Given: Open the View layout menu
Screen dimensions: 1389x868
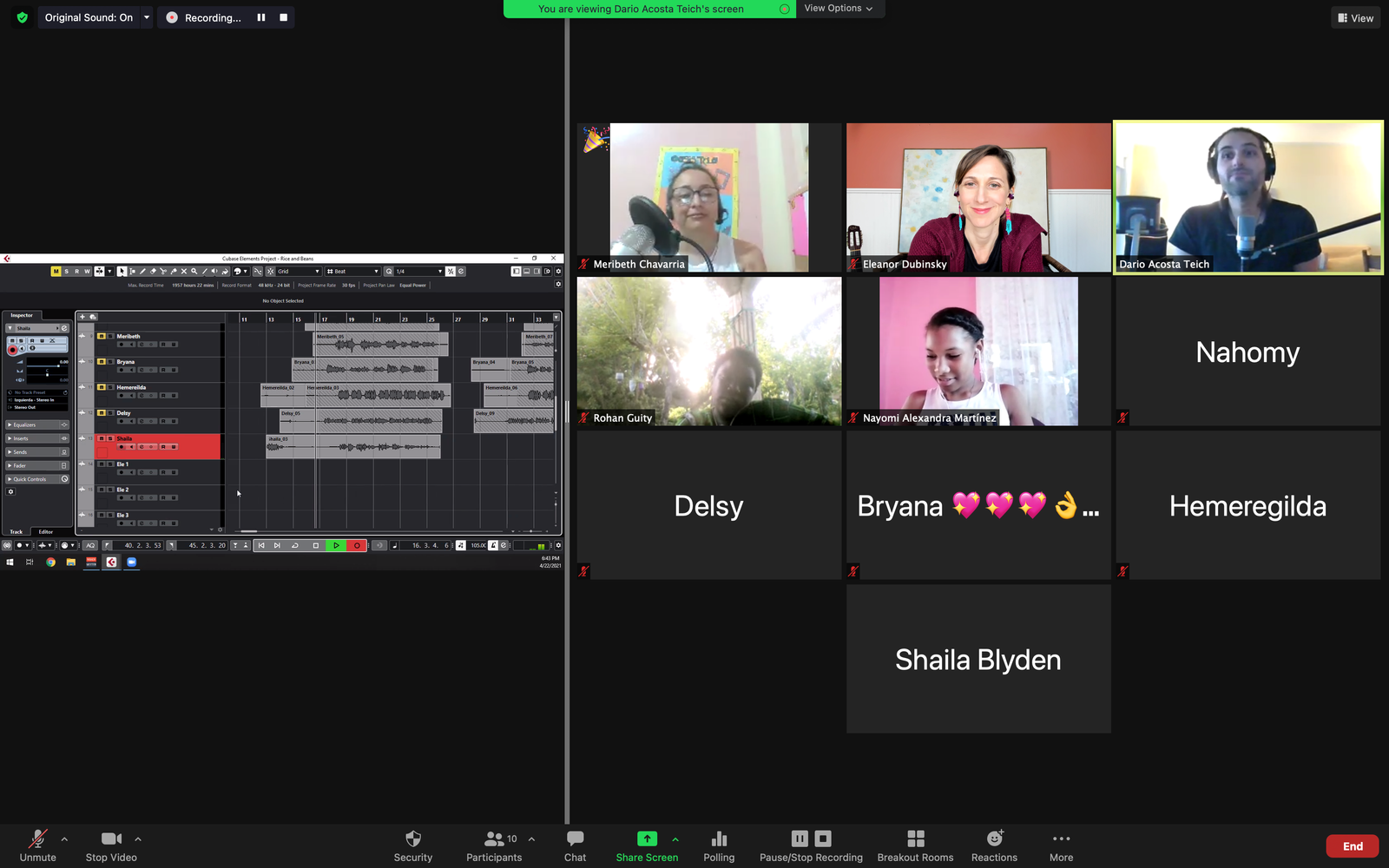Looking at the screenshot, I should [1355, 17].
